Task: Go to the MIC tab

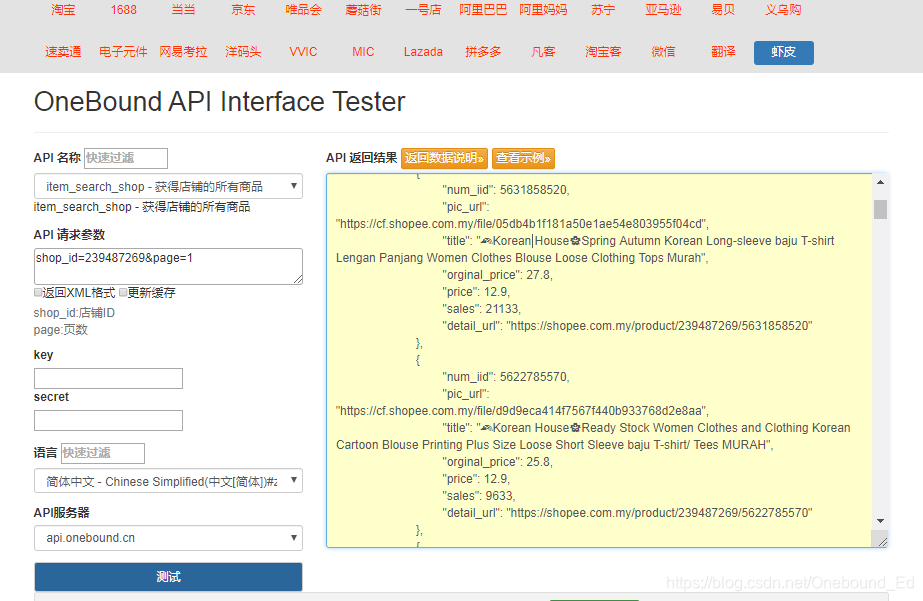Action: pyautogui.click(x=363, y=52)
